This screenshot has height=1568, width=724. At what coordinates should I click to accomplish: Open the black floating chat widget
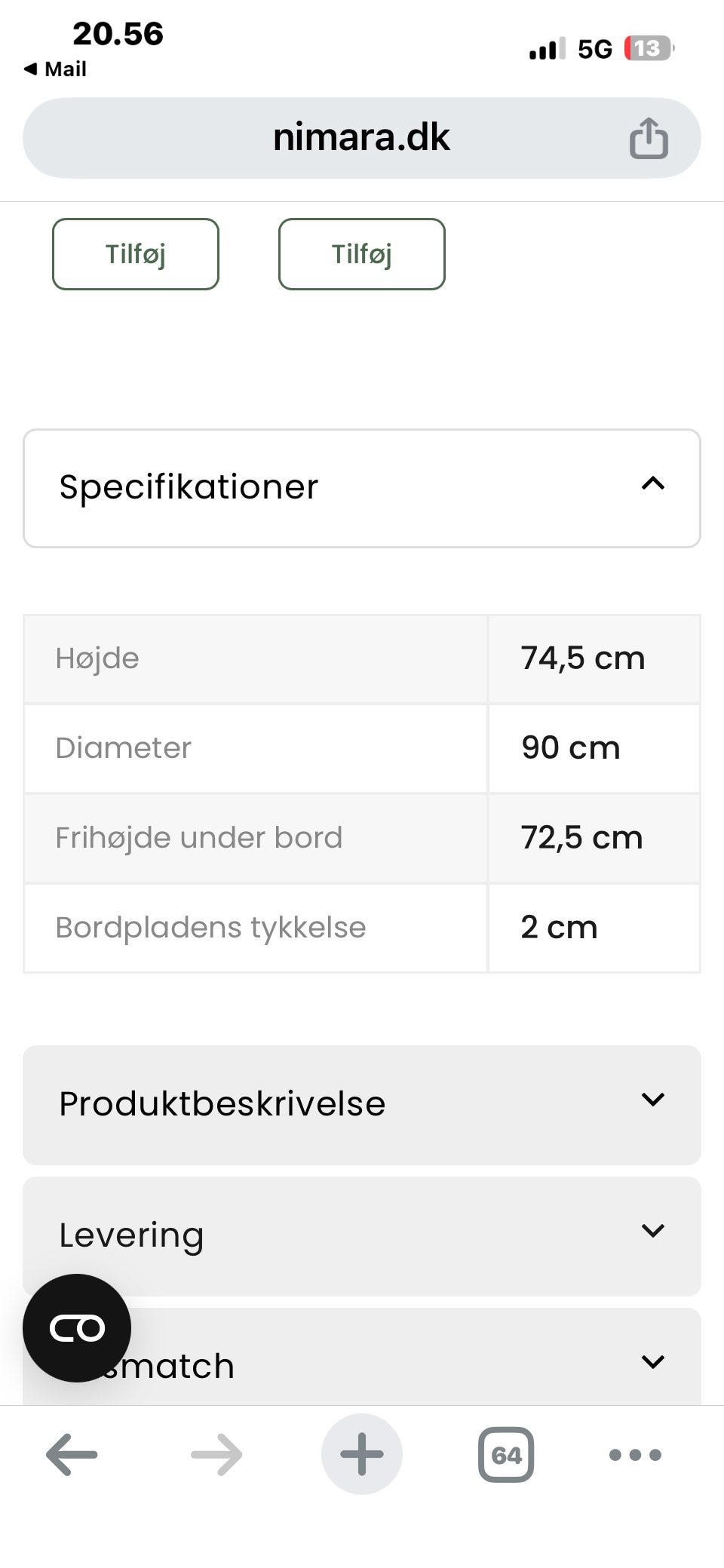77,1328
